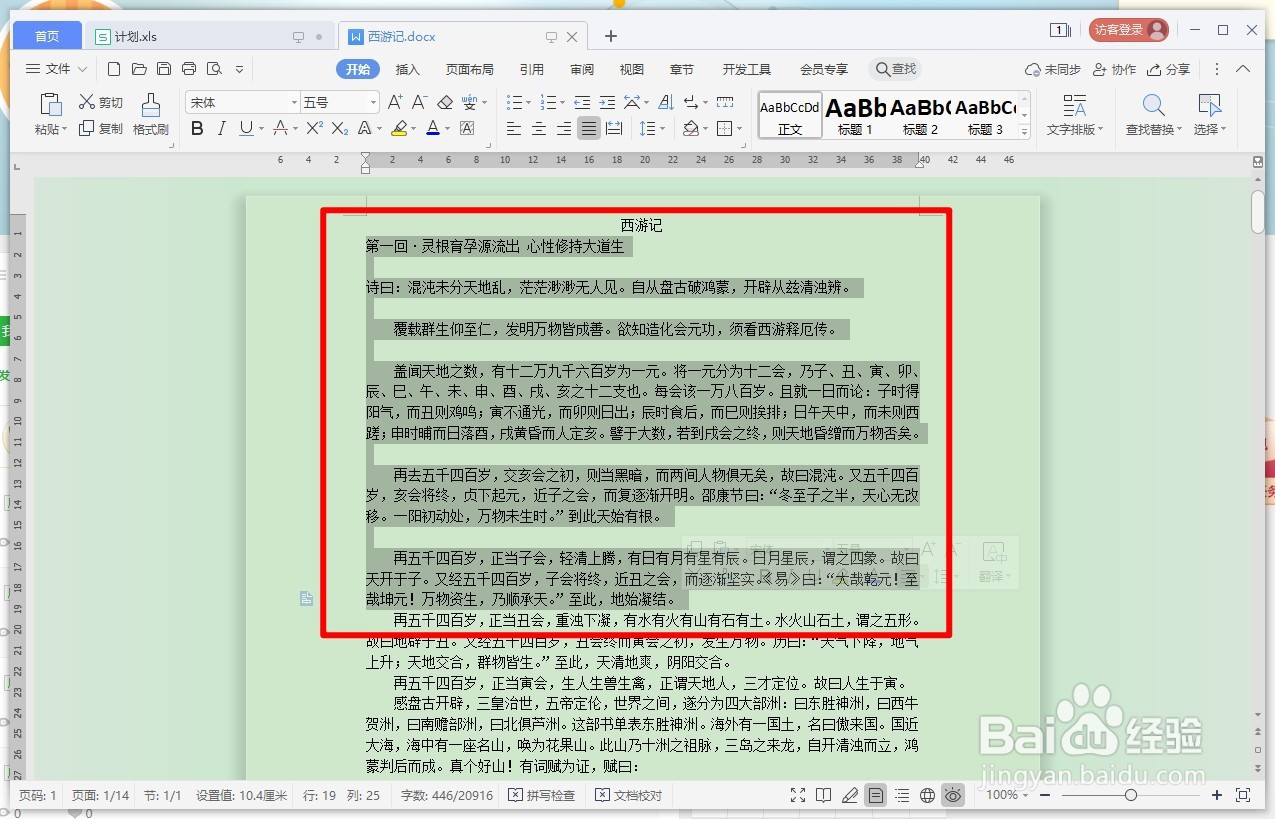Increase font size with A+ icon
1275x819 pixels.
395,102
